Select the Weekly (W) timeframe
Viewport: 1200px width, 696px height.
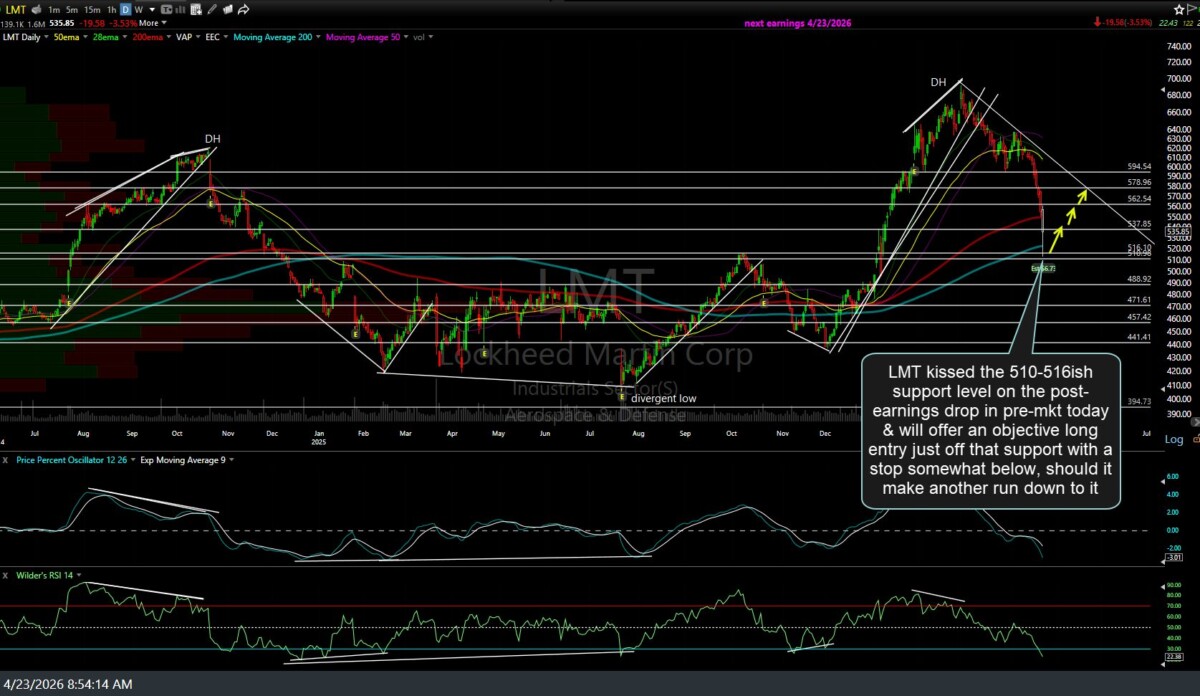click(139, 10)
